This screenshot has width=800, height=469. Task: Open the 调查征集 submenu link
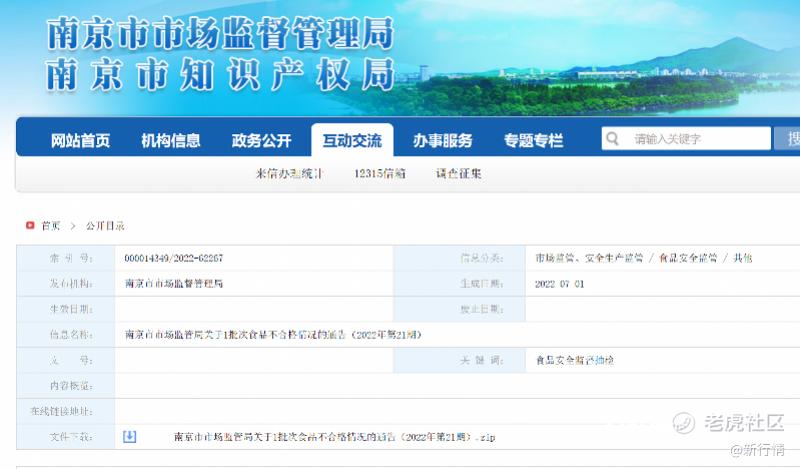tap(458, 174)
